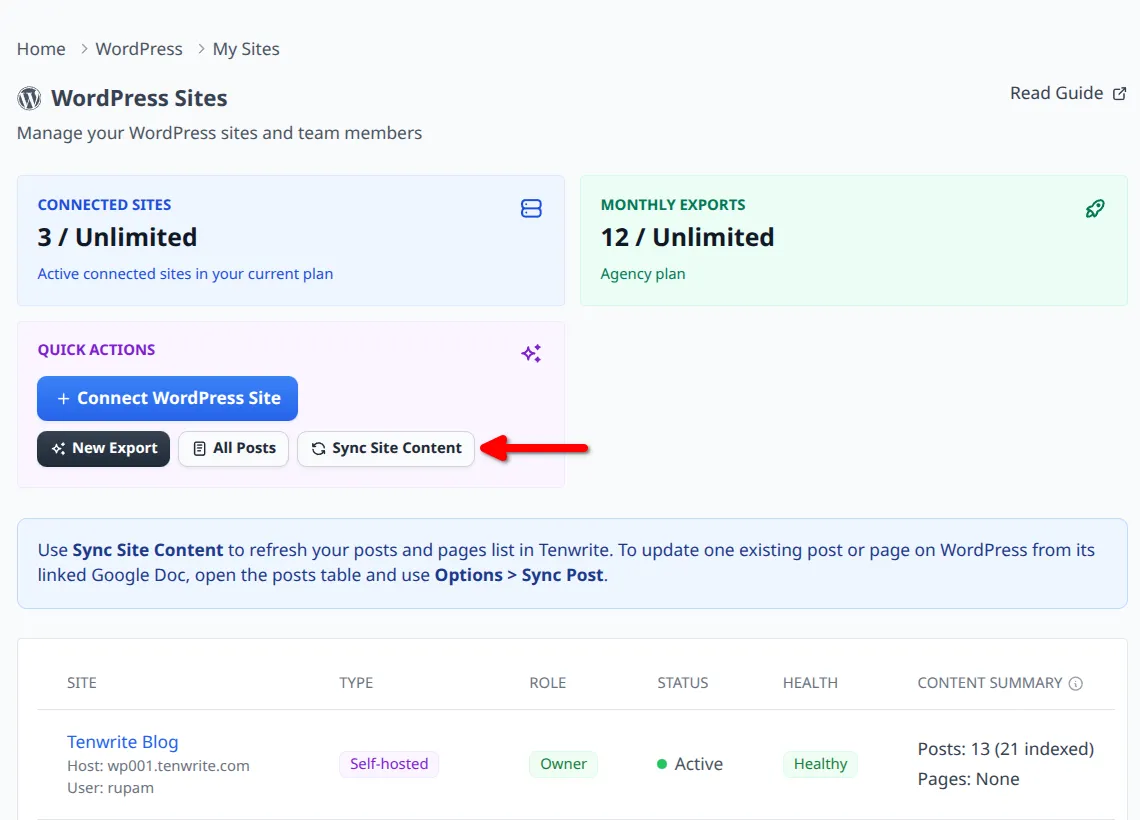The width and height of the screenshot is (1140, 820).
Task: Click the sparkles icon in Quick Actions card
Action: (x=531, y=353)
